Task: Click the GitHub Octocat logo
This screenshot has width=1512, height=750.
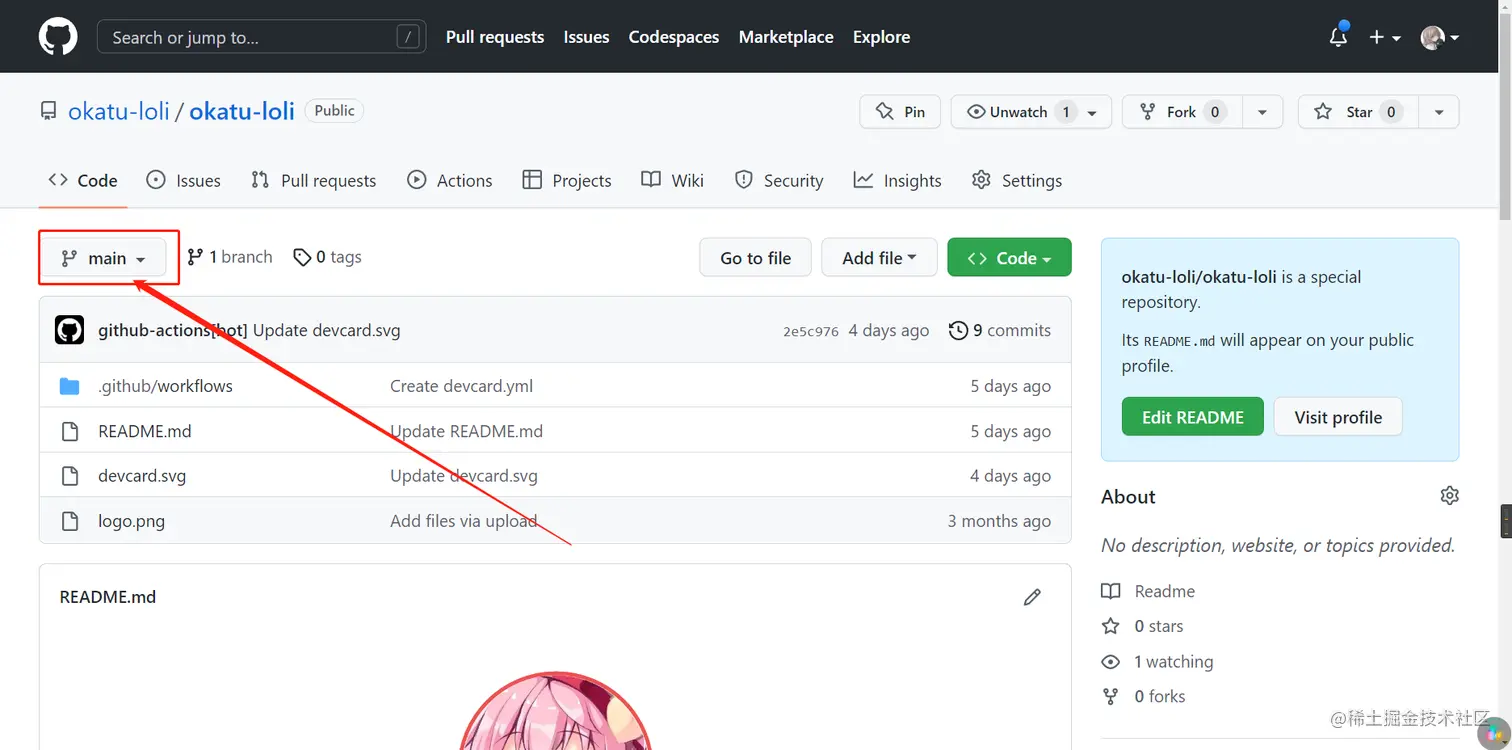Action: point(58,37)
